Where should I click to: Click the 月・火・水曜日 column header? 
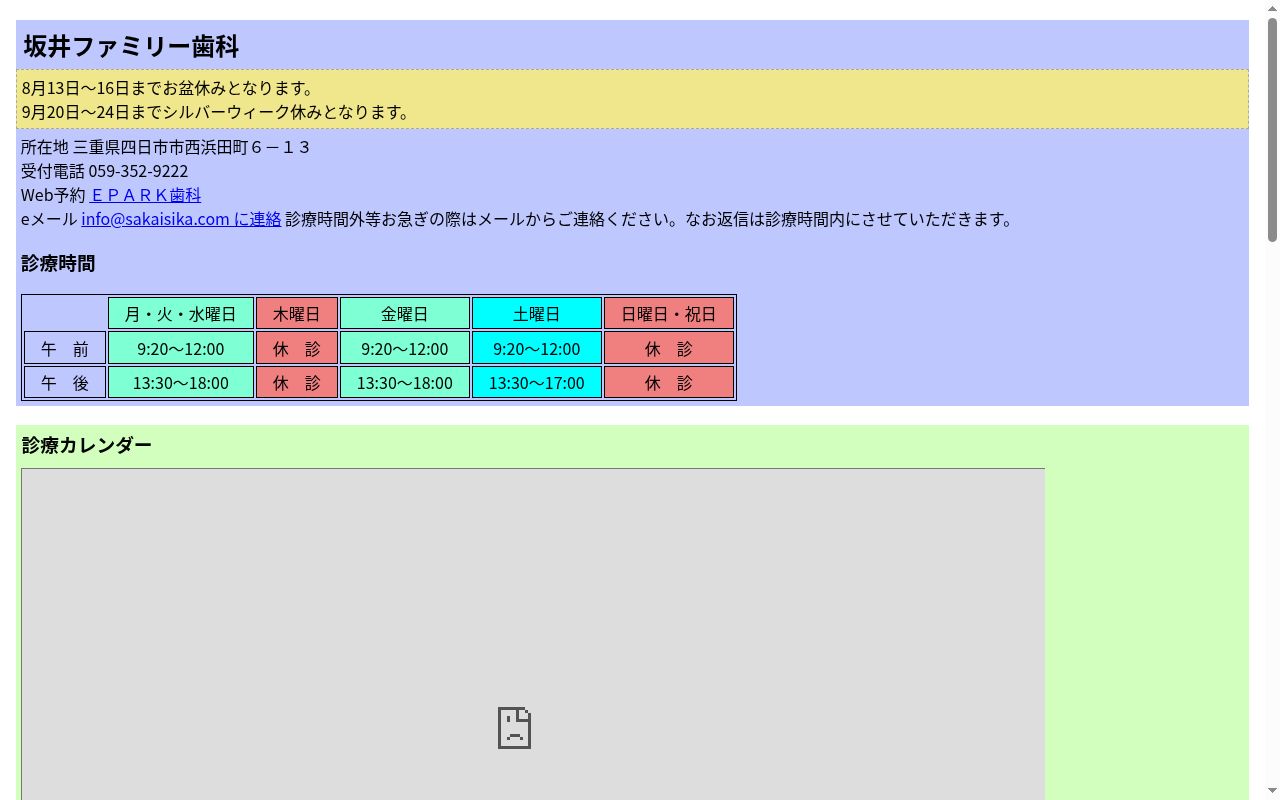coord(181,313)
